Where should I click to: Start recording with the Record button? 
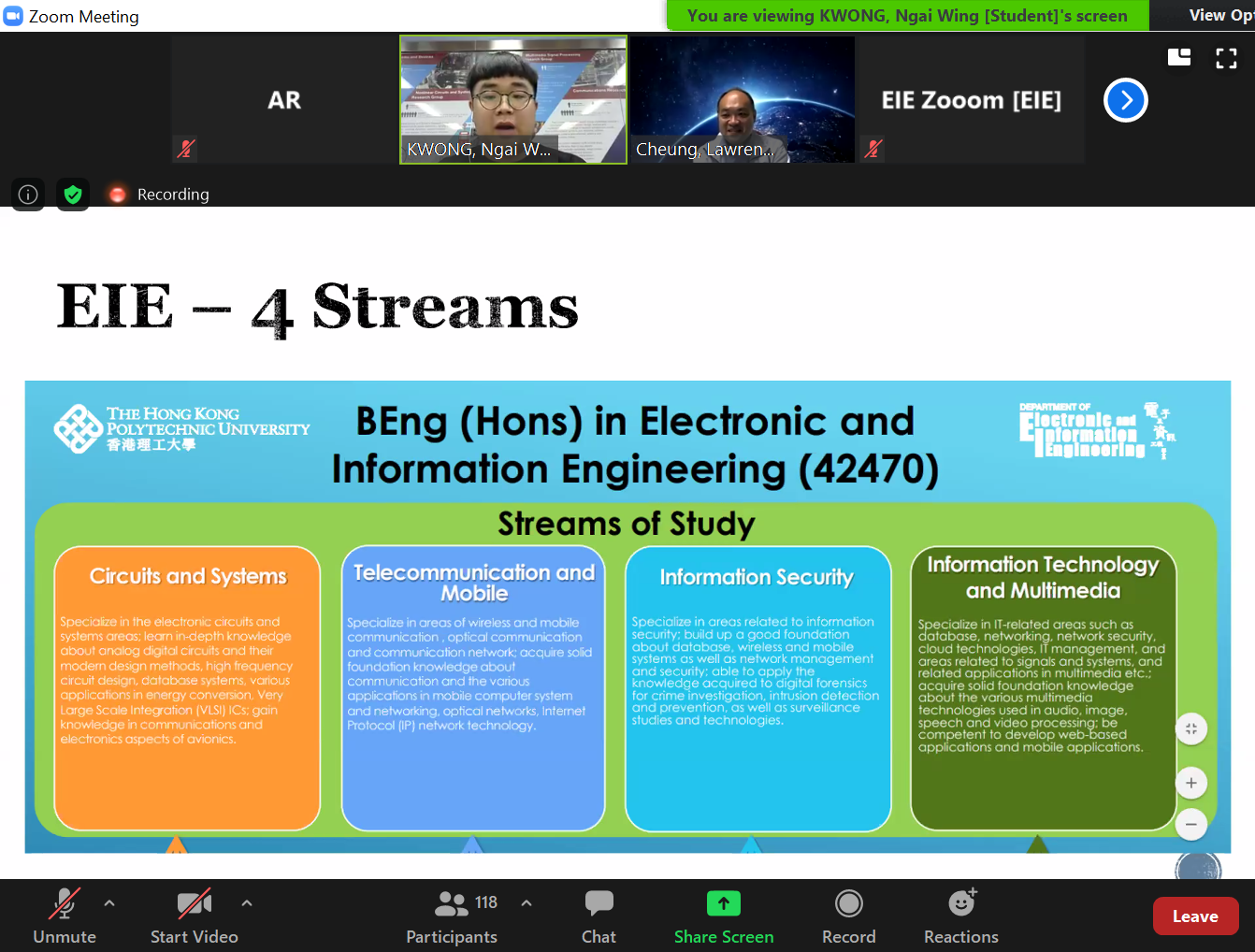point(848,916)
